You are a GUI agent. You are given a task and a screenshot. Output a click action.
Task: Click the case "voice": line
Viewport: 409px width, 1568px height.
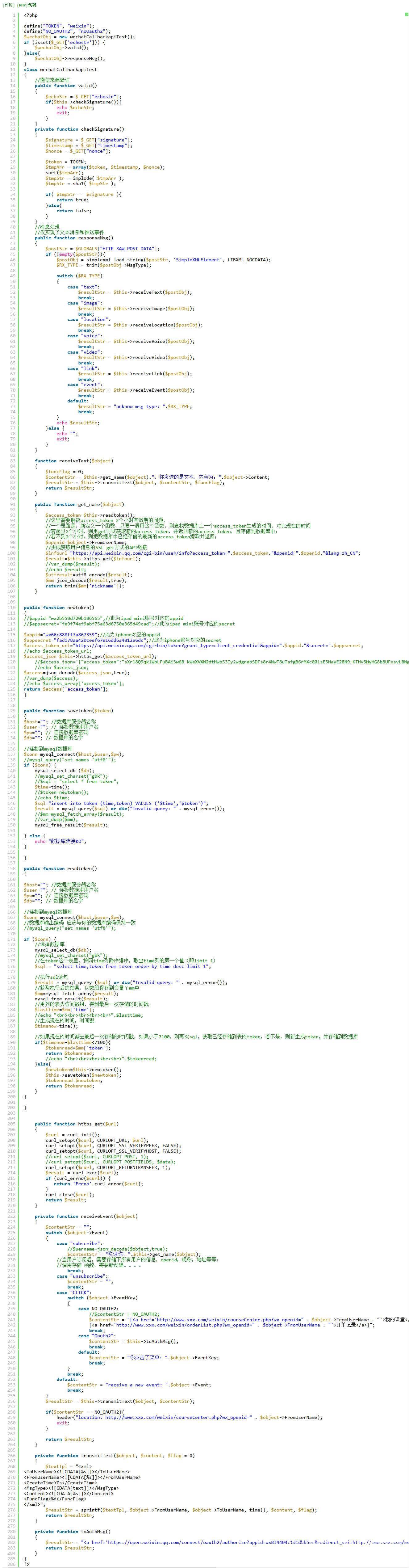coord(85,336)
